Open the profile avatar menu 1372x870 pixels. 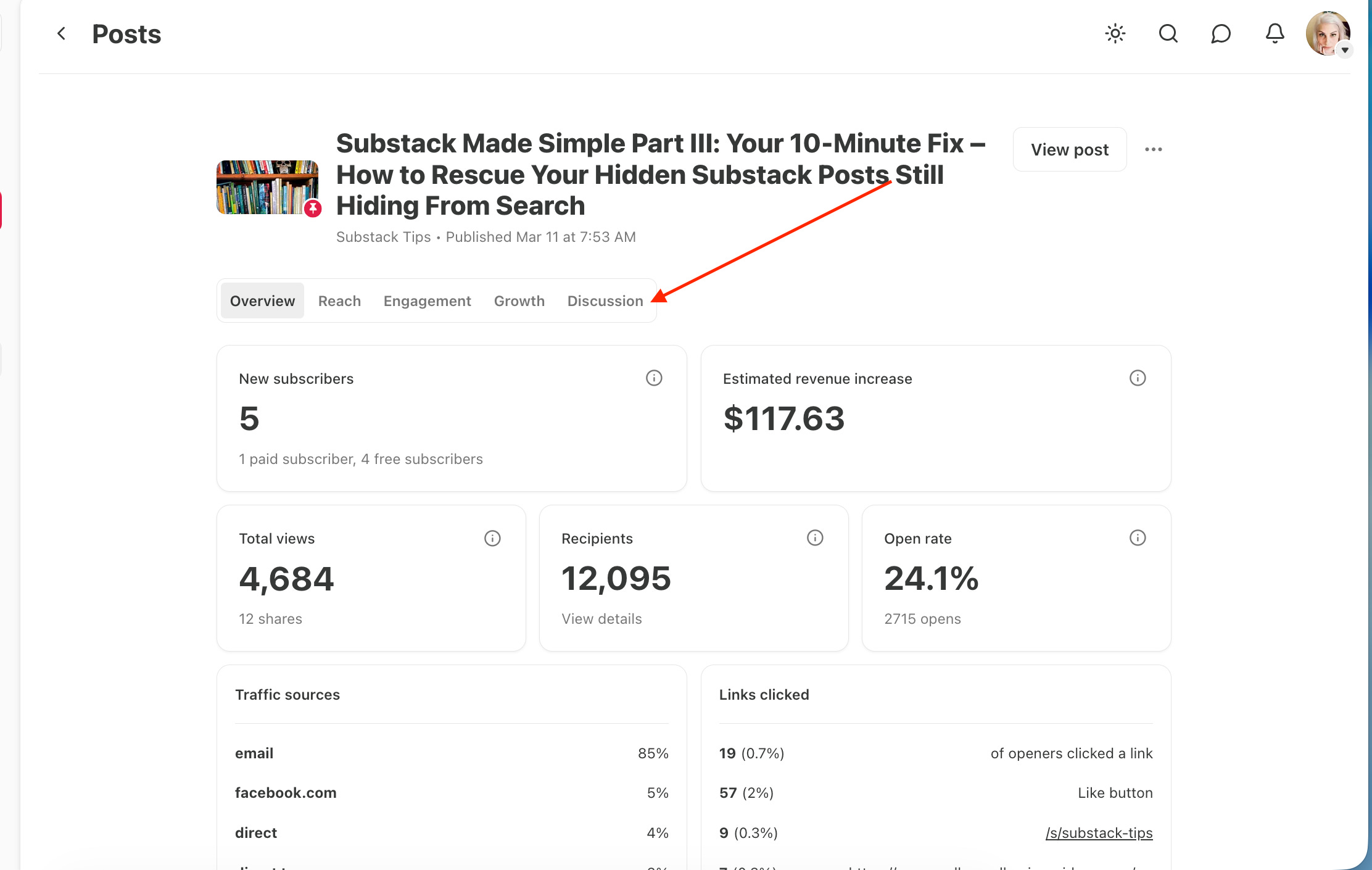click(1328, 33)
